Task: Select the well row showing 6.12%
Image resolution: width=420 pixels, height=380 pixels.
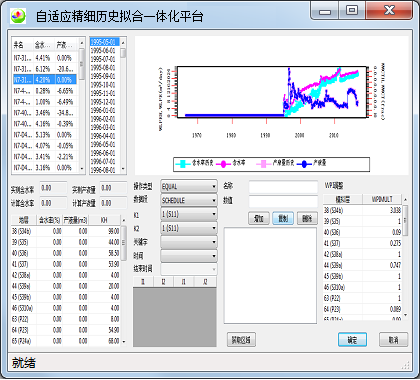Action: click(x=45, y=69)
